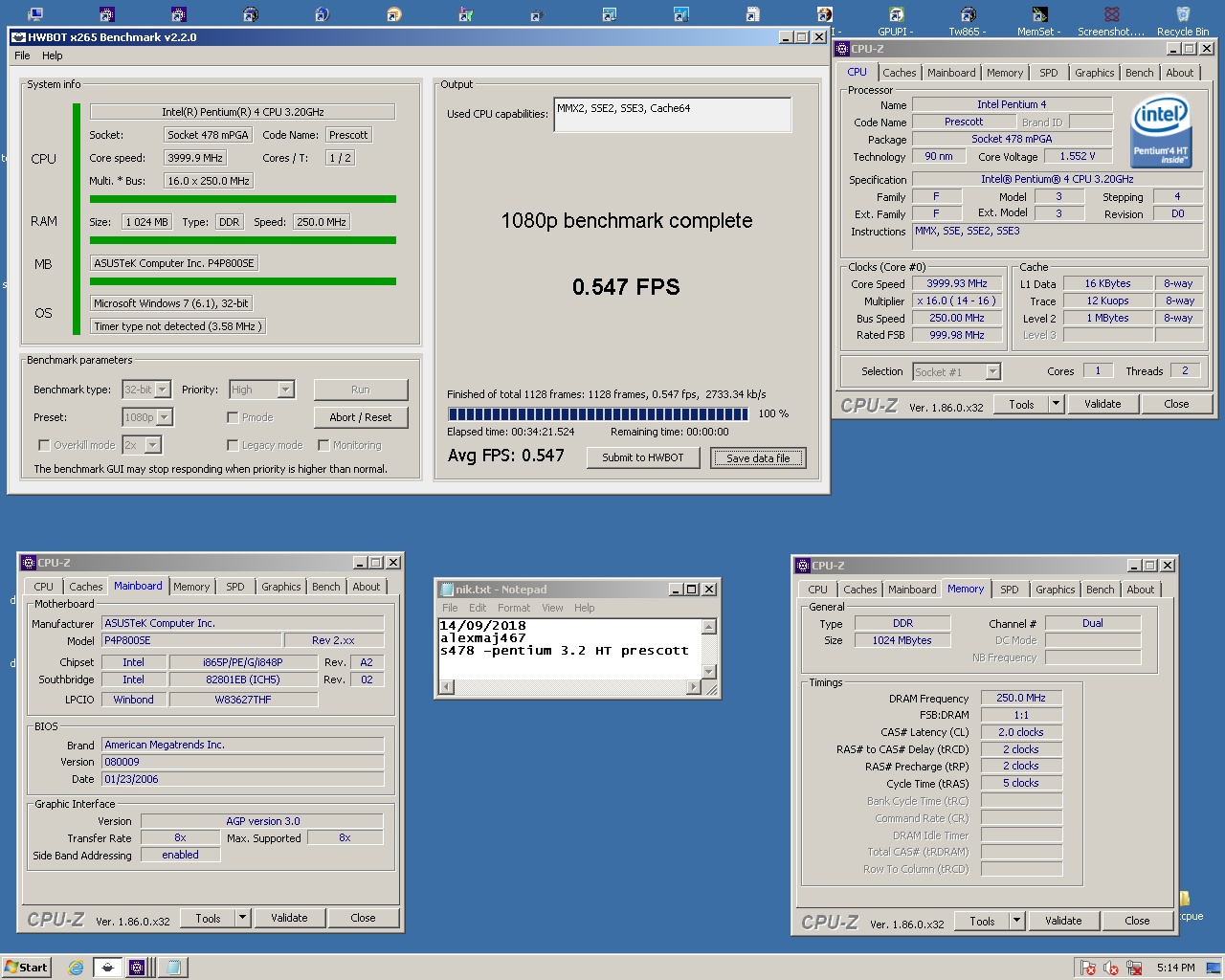Open the Priority High dropdown
This screenshot has width=1225, height=980.
pyautogui.click(x=285, y=390)
